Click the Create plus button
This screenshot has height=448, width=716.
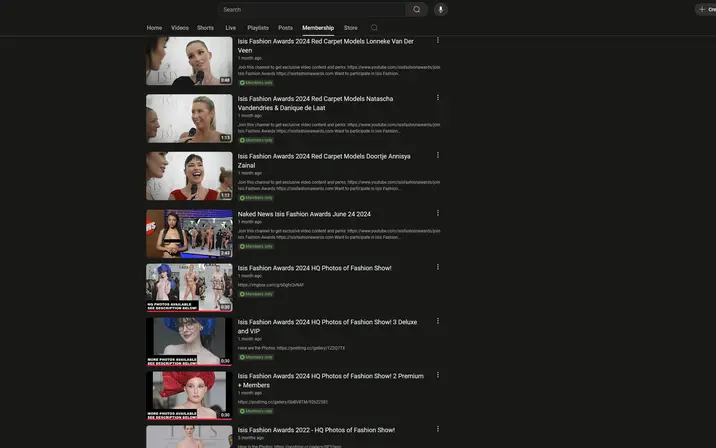tap(706, 10)
